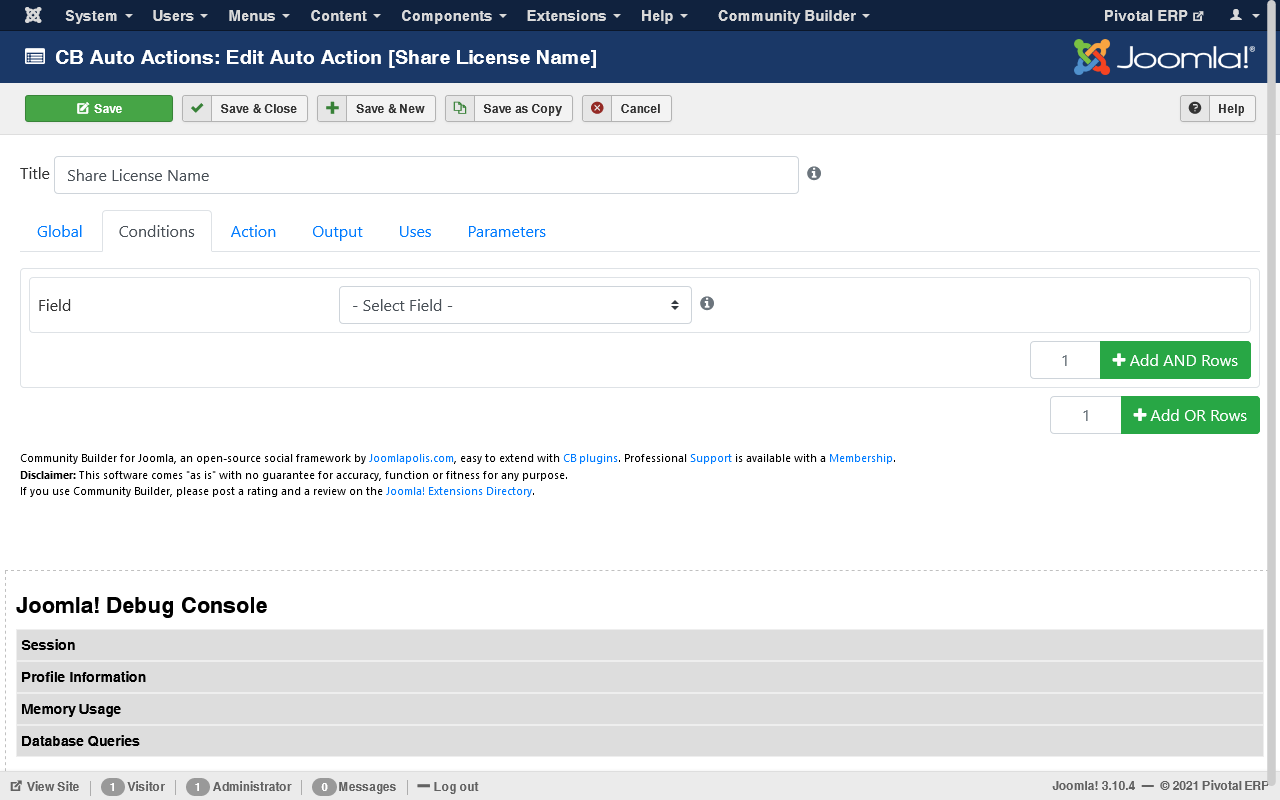Open the Content menu
The height and width of the screenshot is (800, 1280).
click(346, 15)
